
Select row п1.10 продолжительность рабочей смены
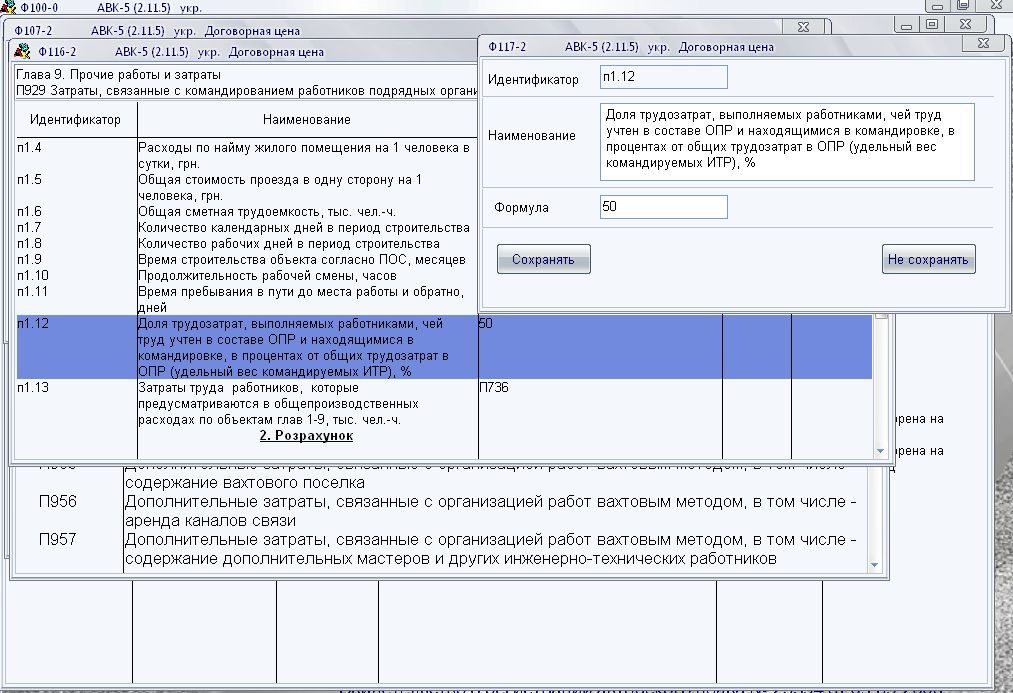point(247,276)
